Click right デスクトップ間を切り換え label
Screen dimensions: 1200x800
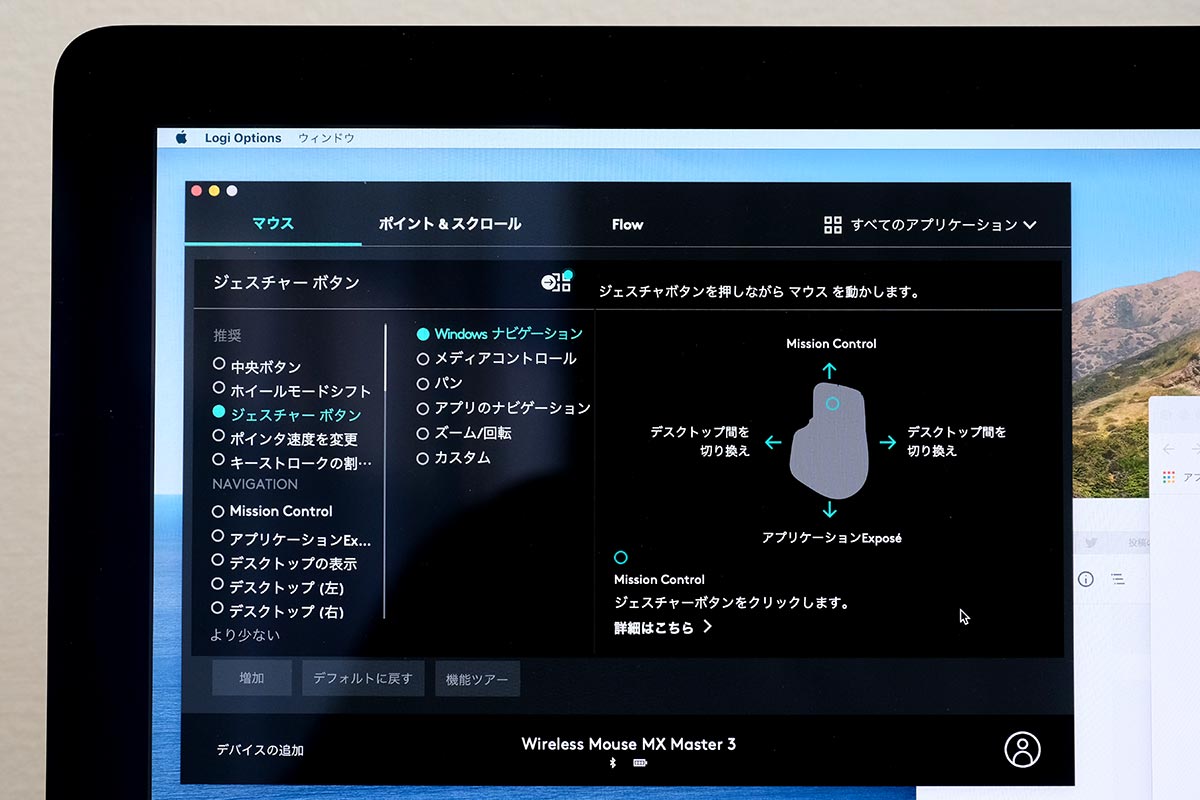(957, 442)
